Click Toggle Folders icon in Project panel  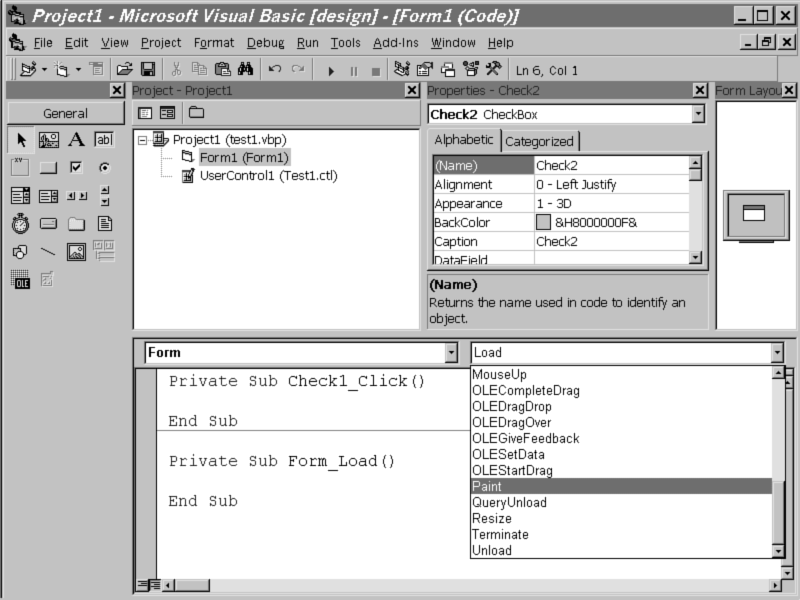pyautogui.click(x=196, y=113)
